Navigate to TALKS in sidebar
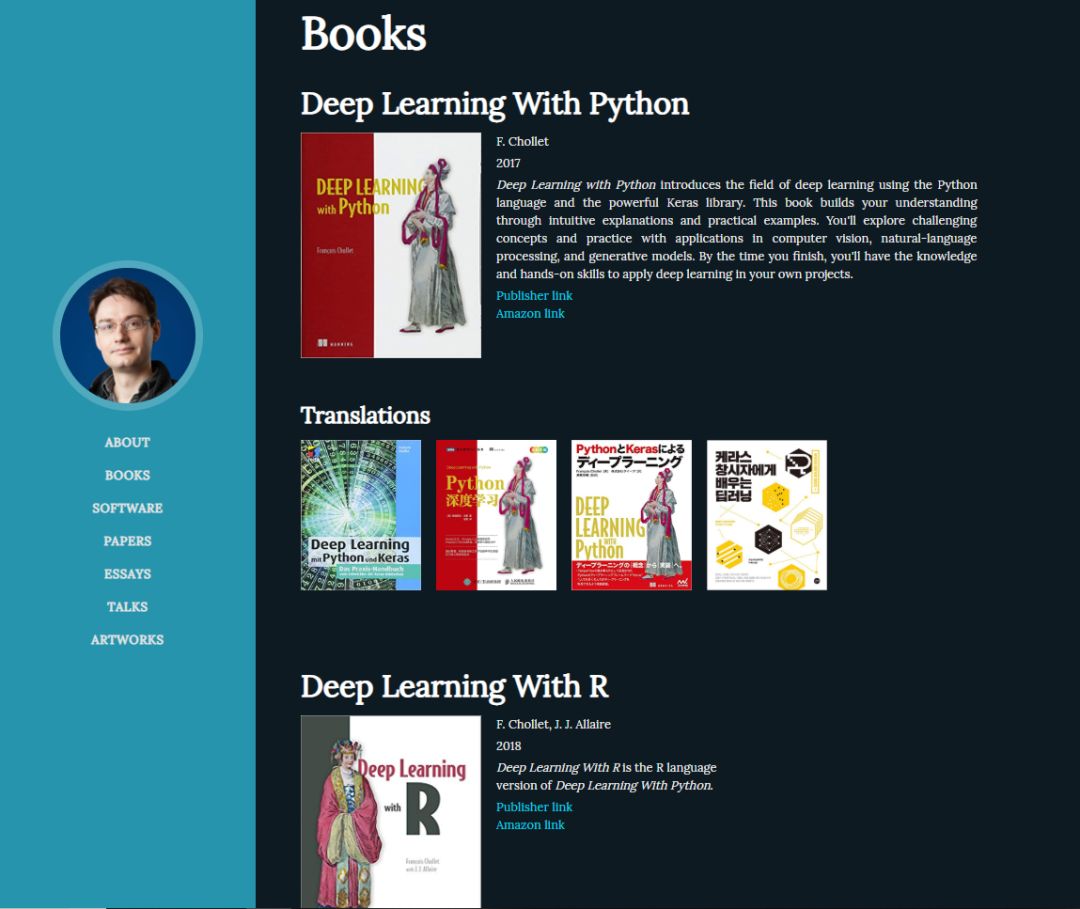The height and width of the screenshot is (909, 1080). (x=127, y=607)
